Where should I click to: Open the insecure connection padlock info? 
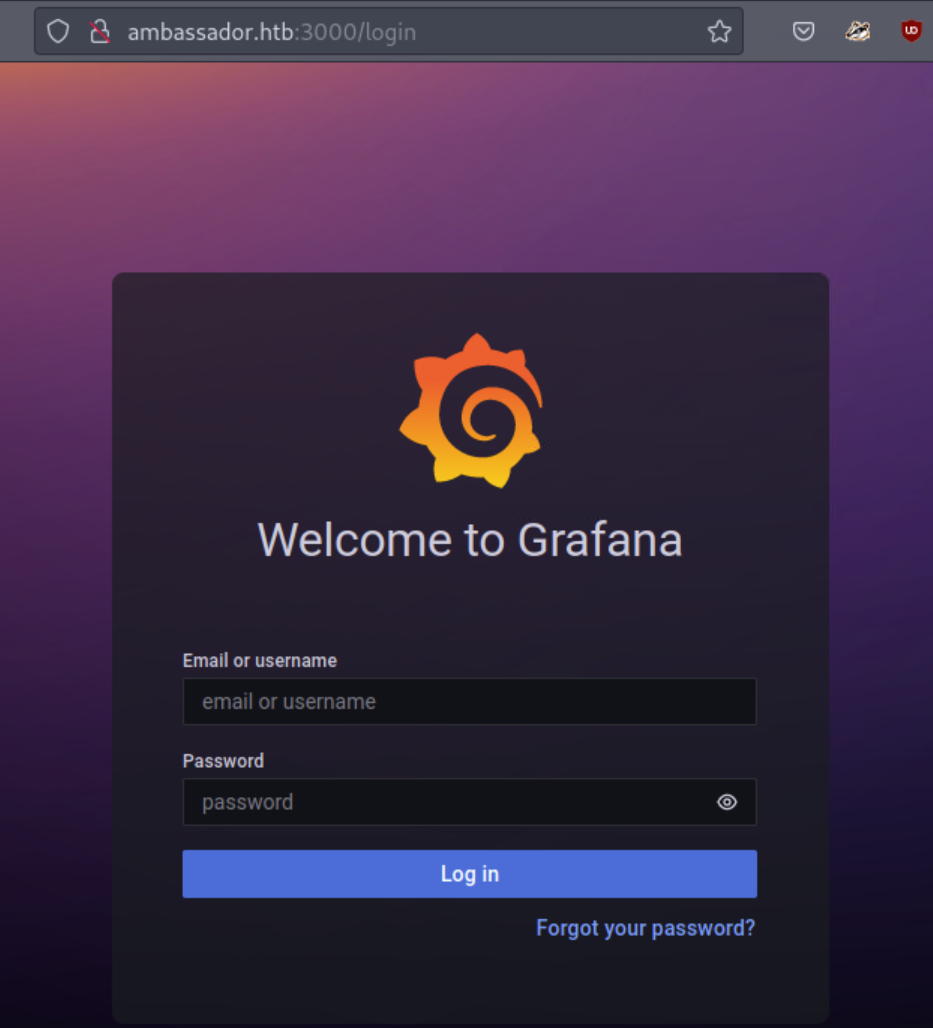pyautogui.click(x=100, y=31)
